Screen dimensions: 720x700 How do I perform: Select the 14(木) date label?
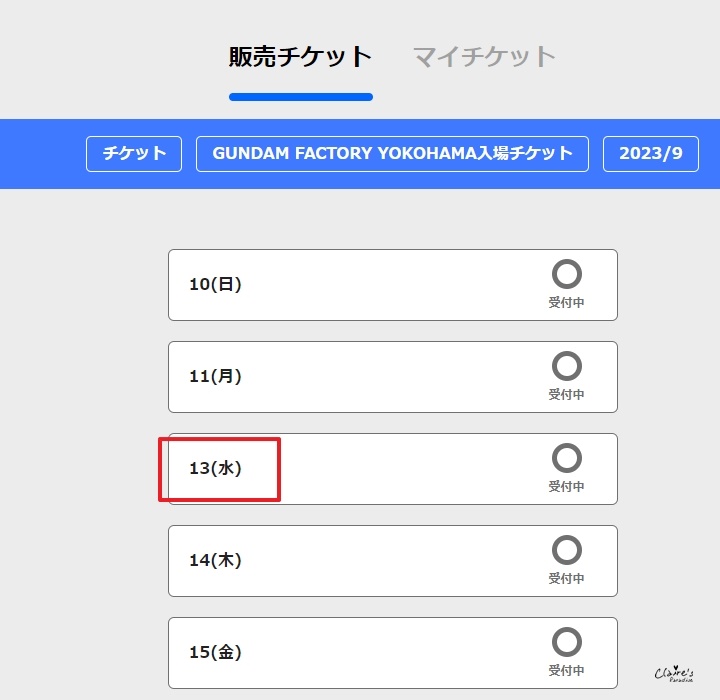215,561
